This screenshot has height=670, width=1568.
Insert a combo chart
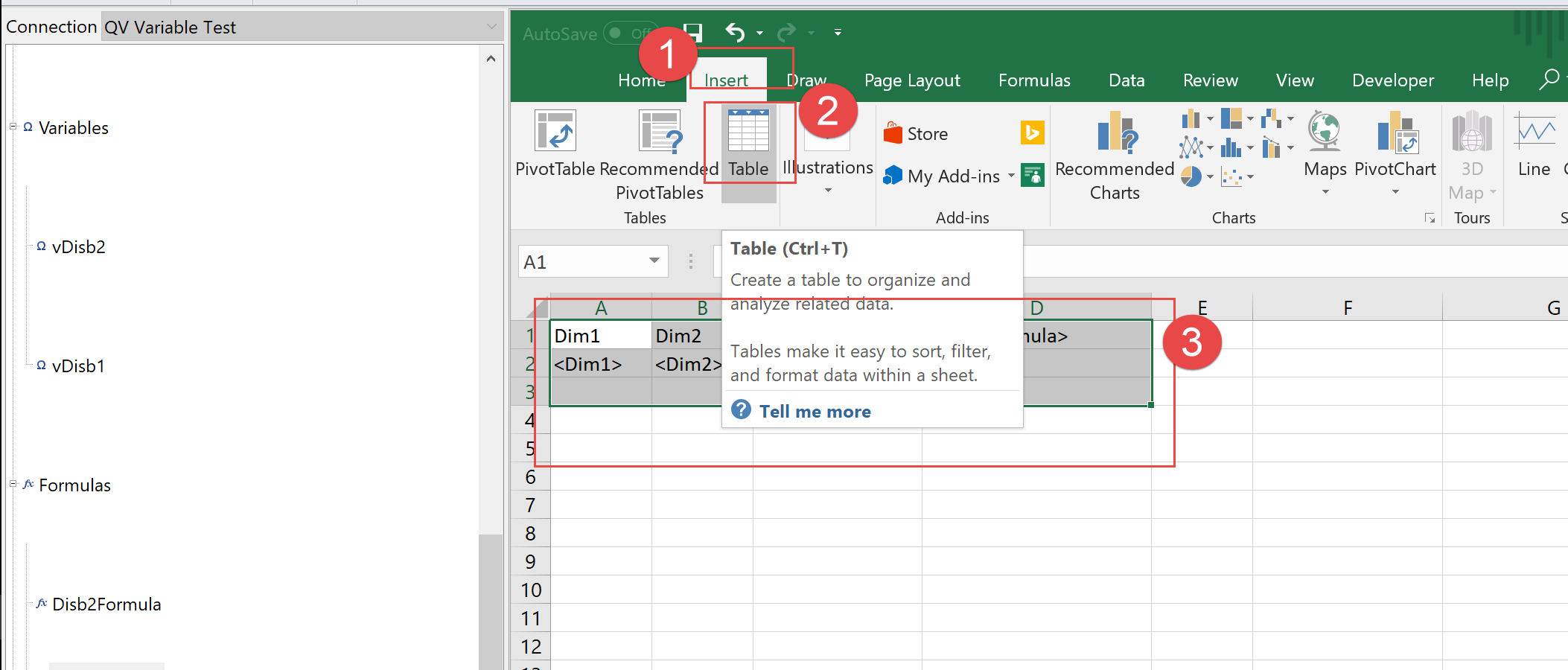pos(1272,147)
